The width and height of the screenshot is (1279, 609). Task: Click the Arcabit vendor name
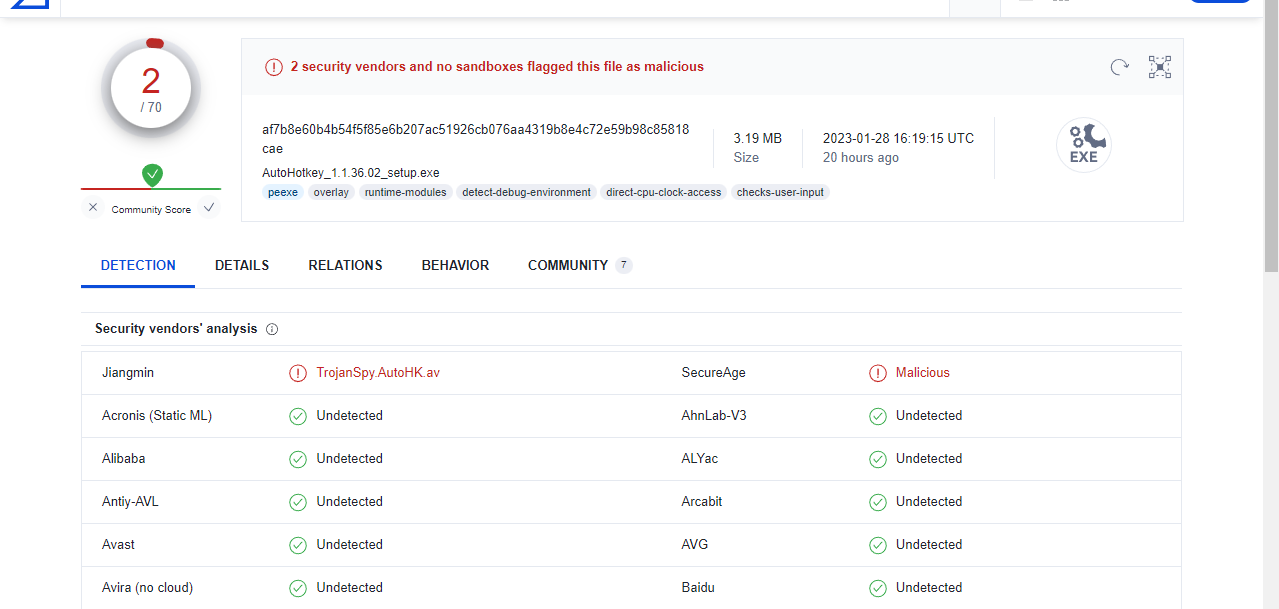pos(702,501)
